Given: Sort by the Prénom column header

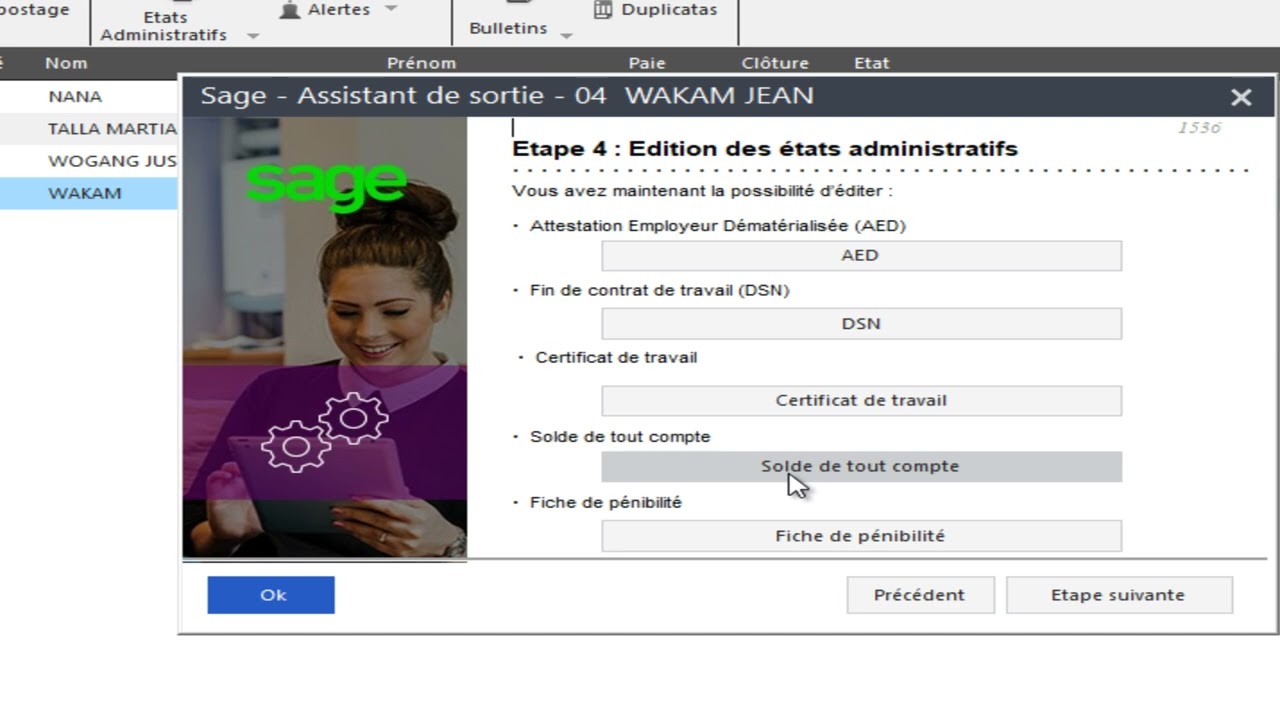Looking at the screenshot, I should pos(421,63).
